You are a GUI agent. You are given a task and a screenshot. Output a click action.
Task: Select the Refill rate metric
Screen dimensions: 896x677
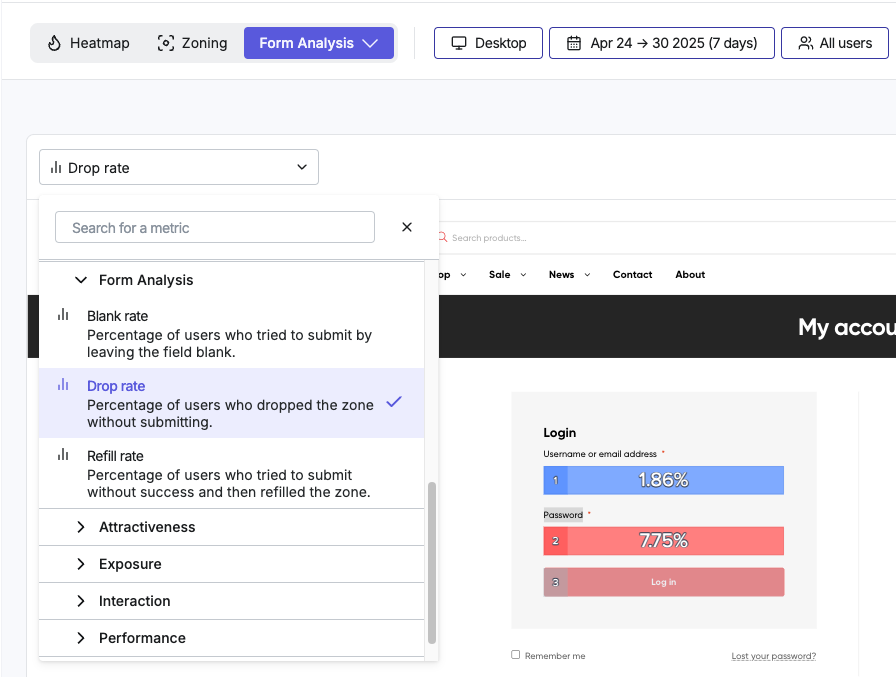point(231,473)
